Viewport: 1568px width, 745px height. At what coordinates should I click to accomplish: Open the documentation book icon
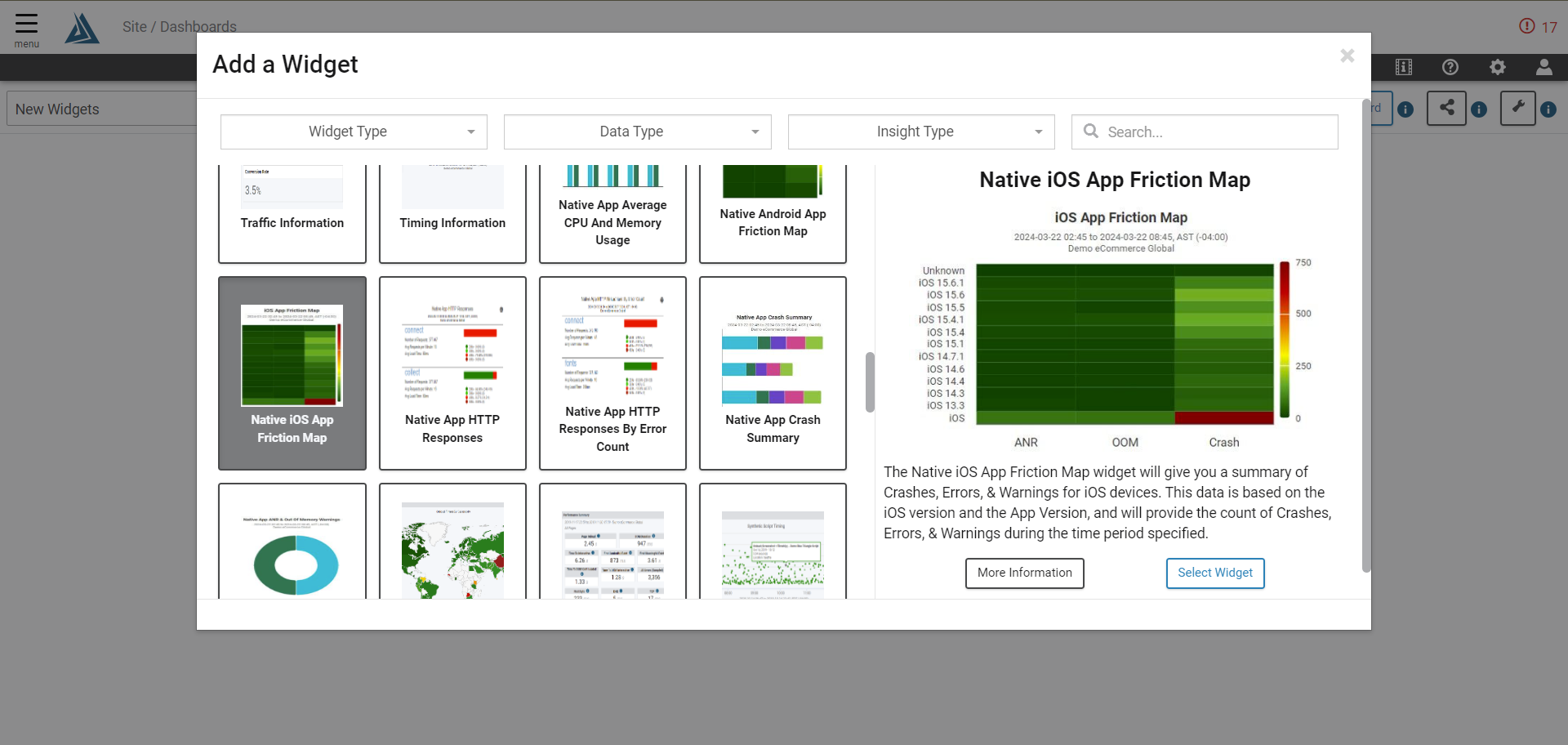(1404, 67)
